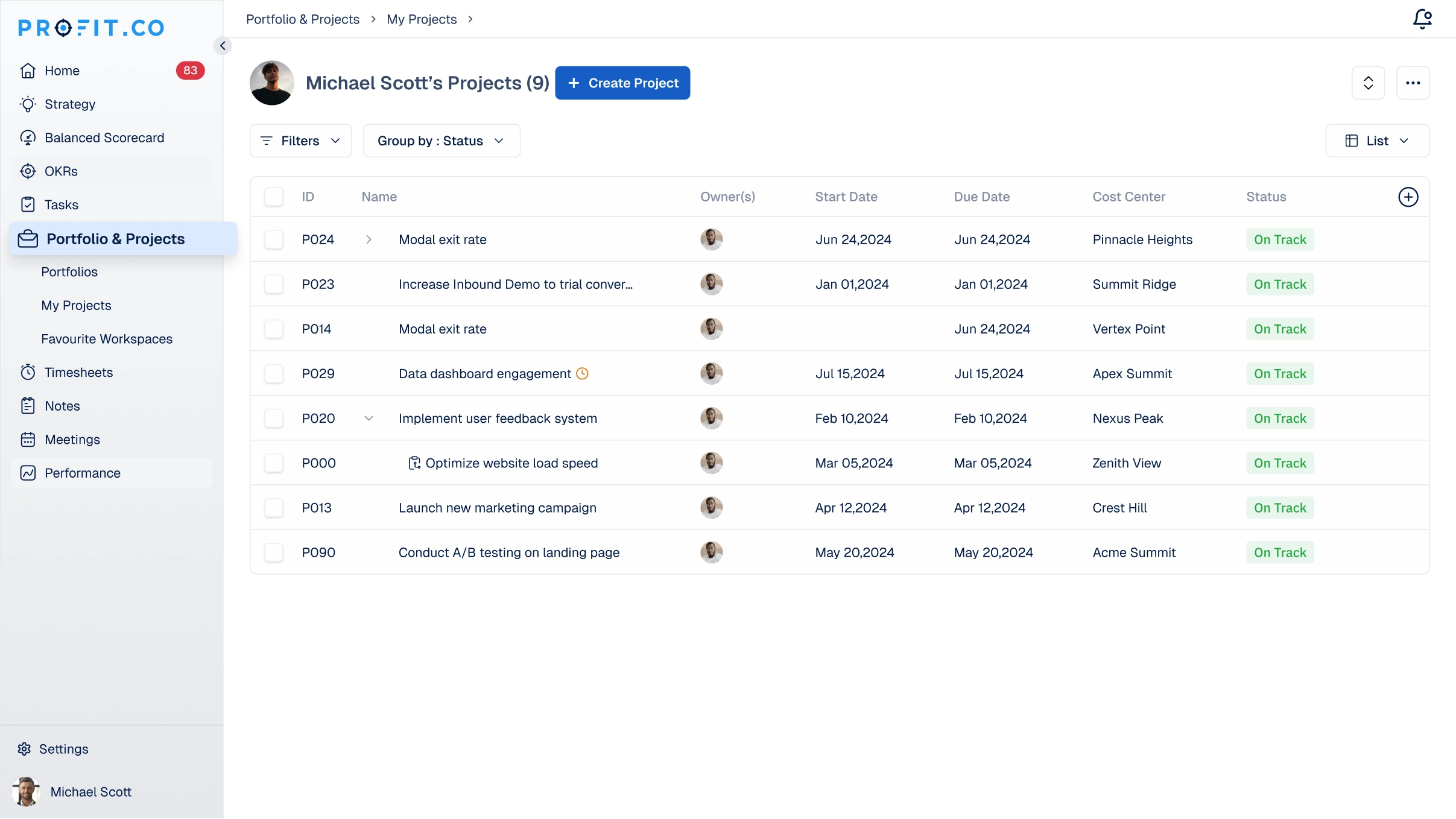Image resolution: width=1456 pixels, height=819 pixels.
Task: Click the task icon next to Optimize website load speed
Action: (x=414, y=463)
